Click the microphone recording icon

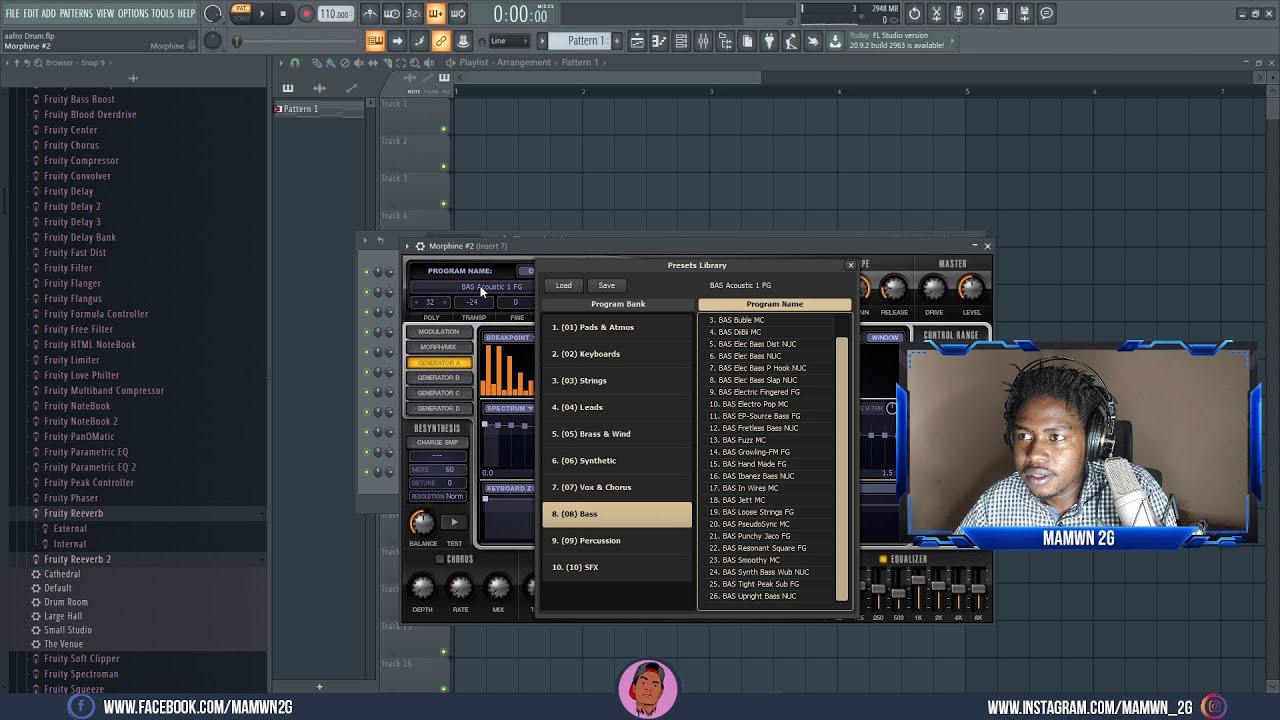point(958,14)
